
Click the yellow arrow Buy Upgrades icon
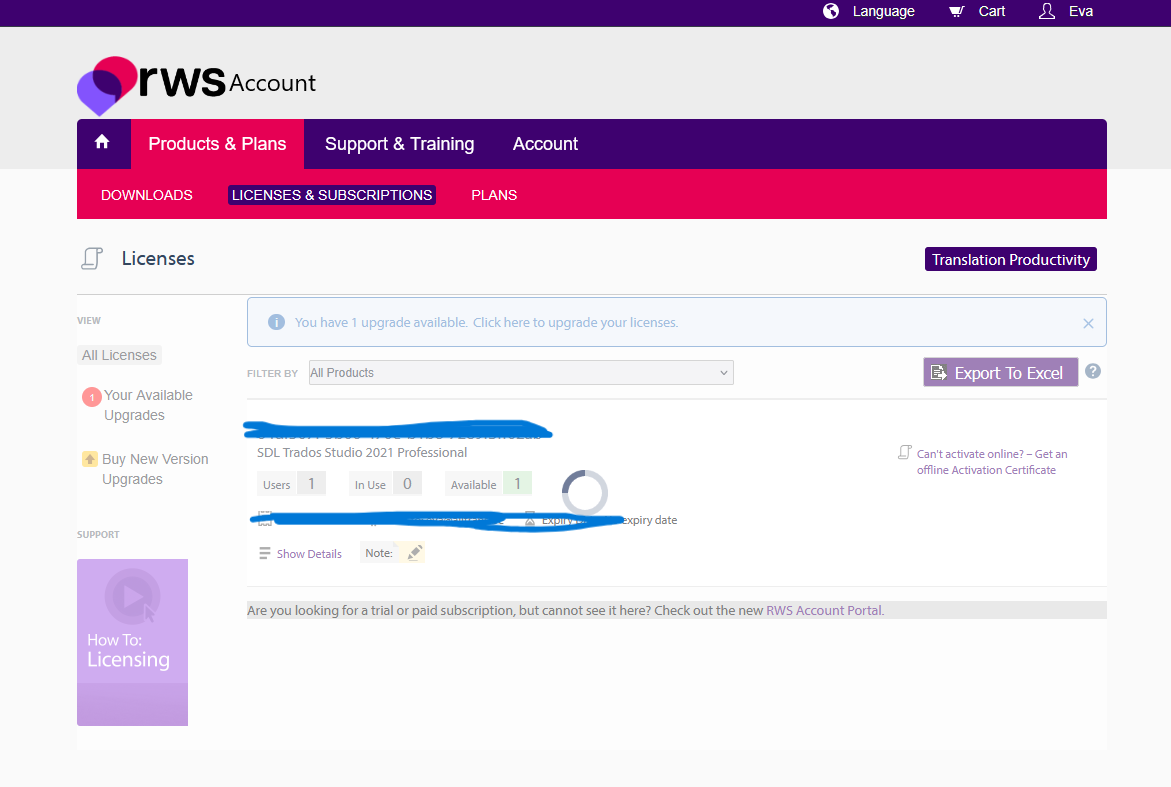pos(90,459)
